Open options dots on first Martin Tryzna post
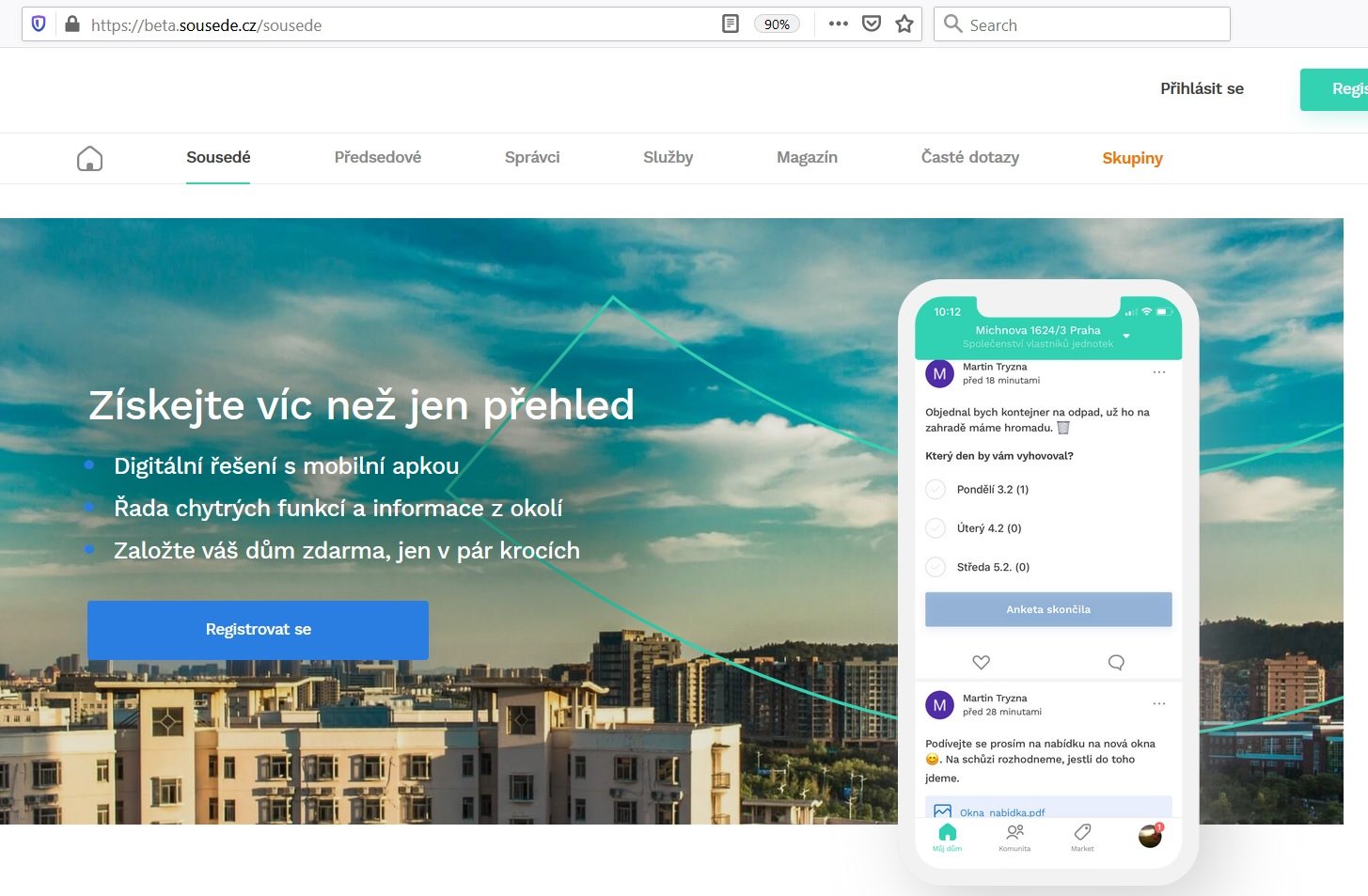This screenshot has height=896, width=1368. click(1159, 372)
